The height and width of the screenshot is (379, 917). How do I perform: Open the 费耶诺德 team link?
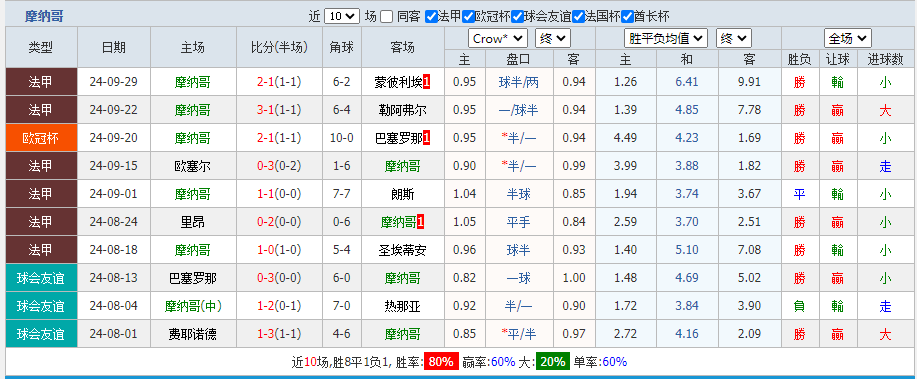click(193, 334)
